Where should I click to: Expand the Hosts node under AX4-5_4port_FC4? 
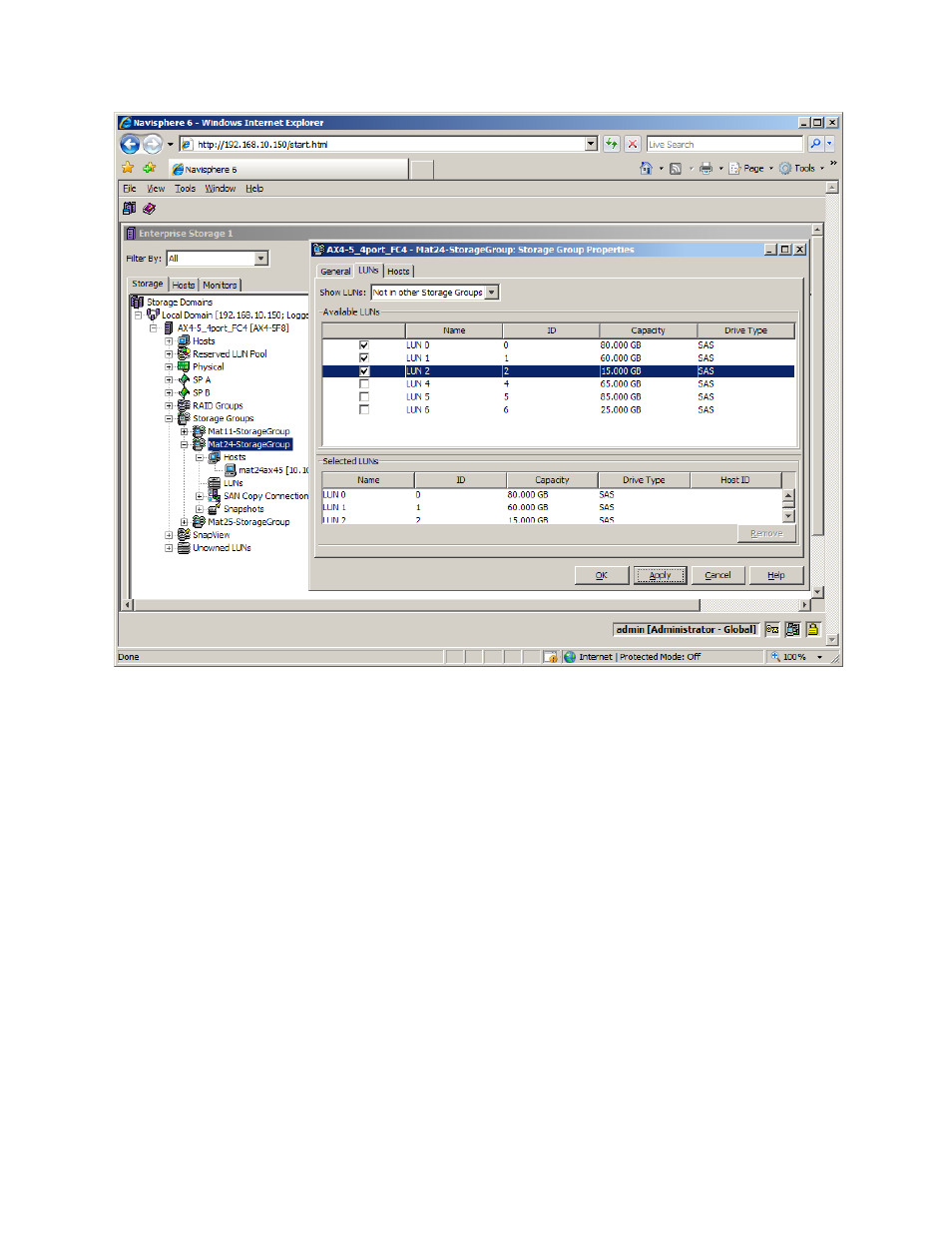[169, 341]
